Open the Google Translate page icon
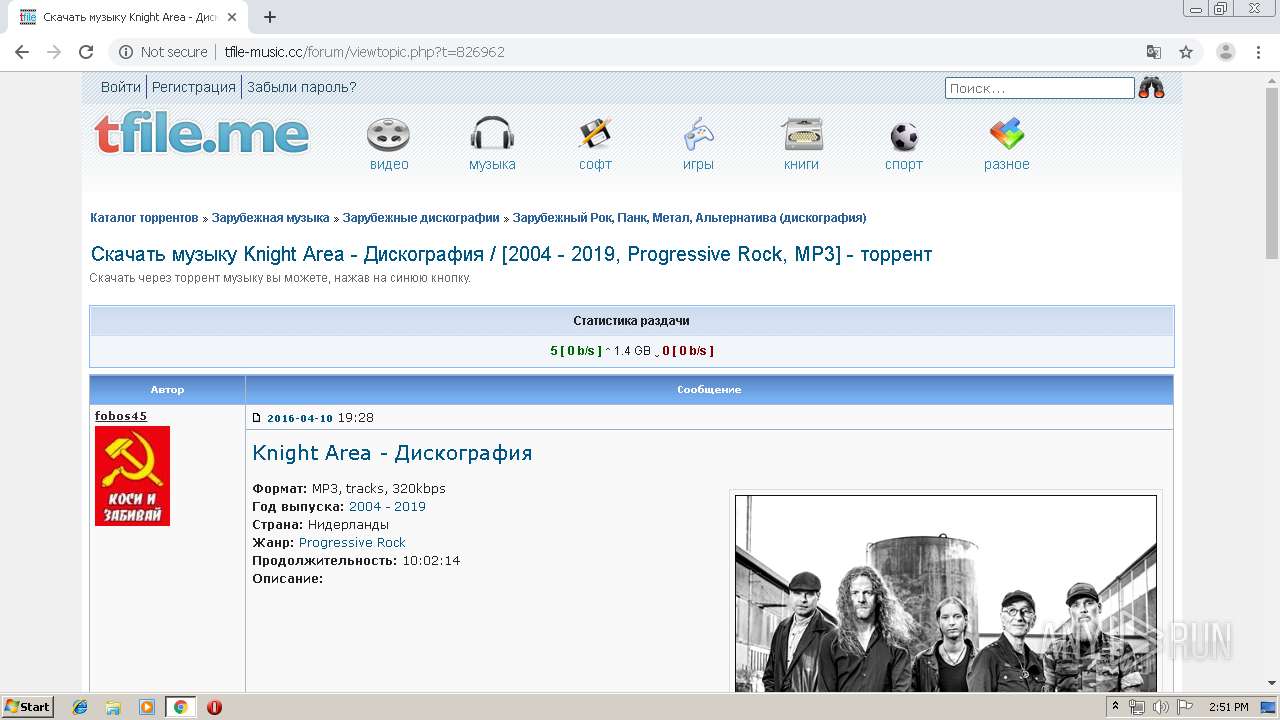Image resolution: width=1280 pixels, height=720 pixels. click(1154, 52)
